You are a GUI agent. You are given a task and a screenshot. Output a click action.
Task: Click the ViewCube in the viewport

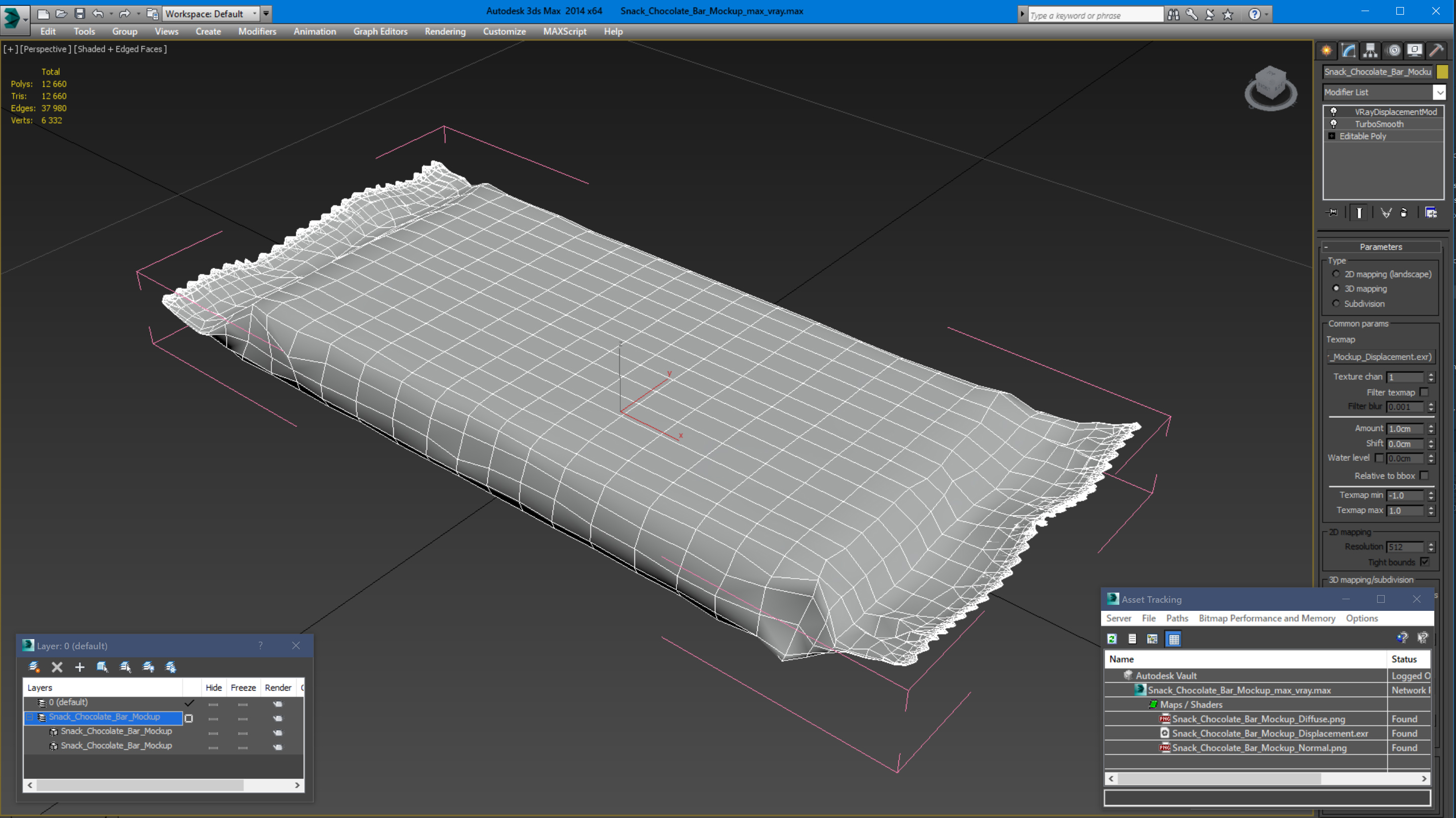click(x=1270, y=89)
